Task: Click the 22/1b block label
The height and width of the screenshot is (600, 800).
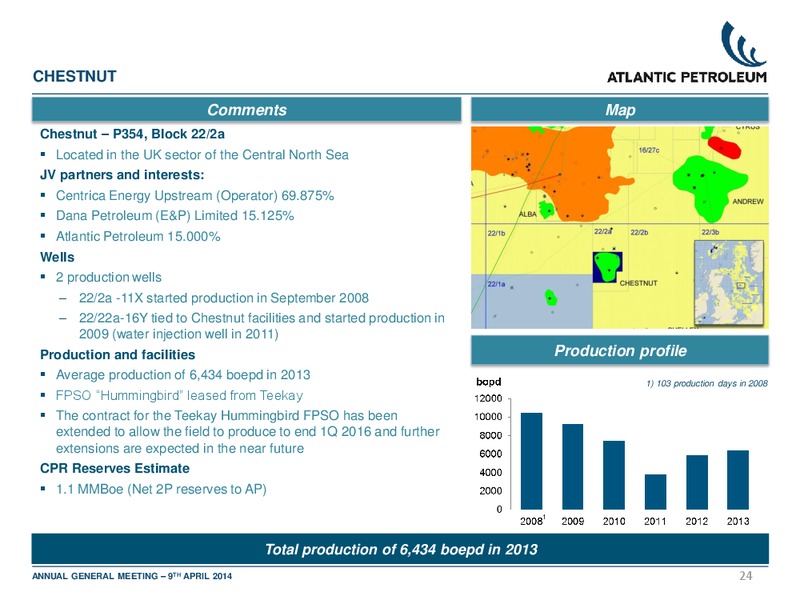Action: pos(496,233)
